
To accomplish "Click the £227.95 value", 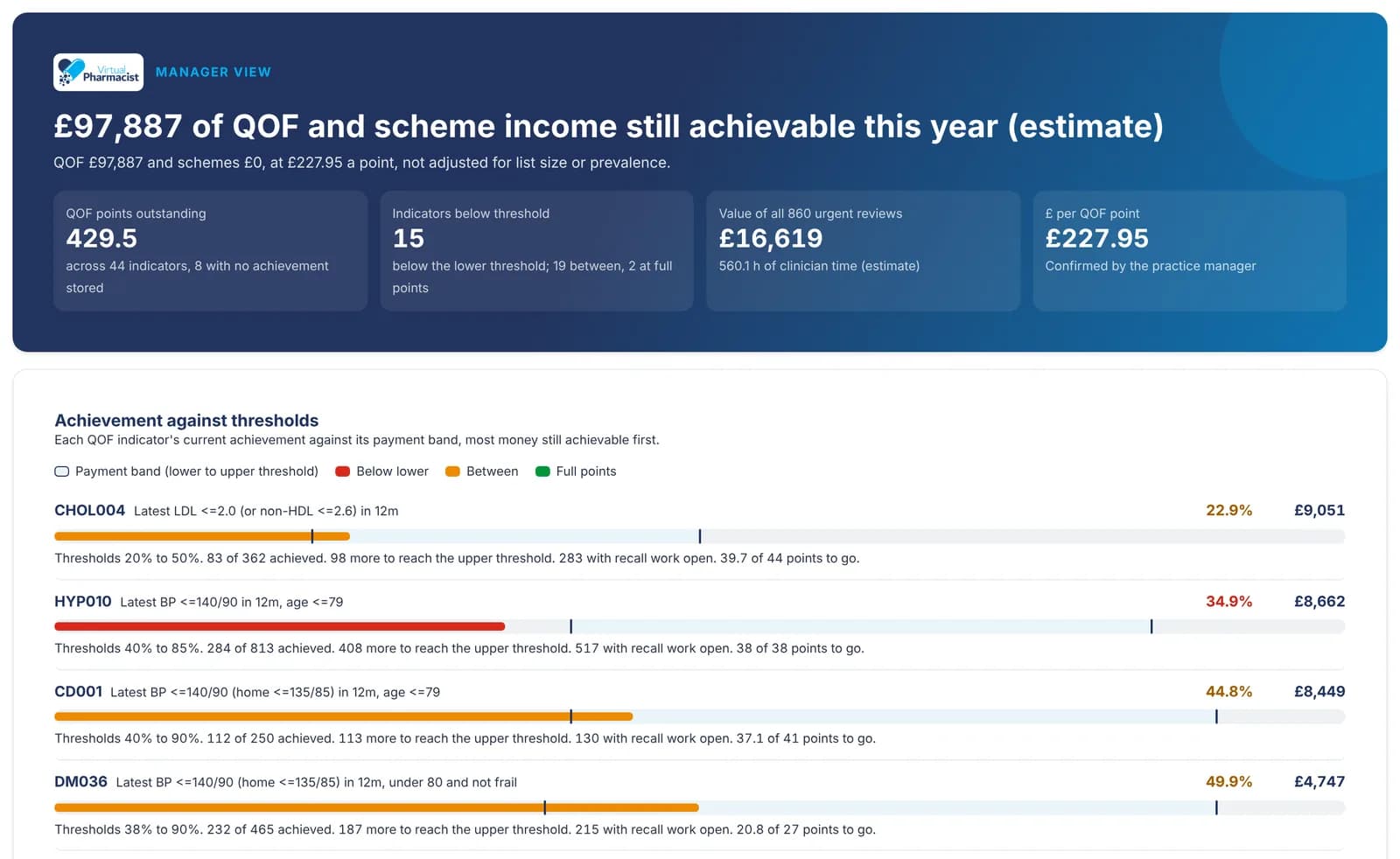I will tap(1097, 238).
